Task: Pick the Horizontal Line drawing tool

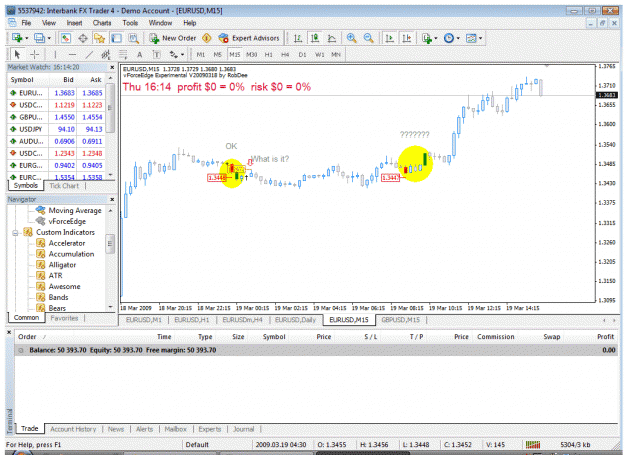Action: [72, 55]
